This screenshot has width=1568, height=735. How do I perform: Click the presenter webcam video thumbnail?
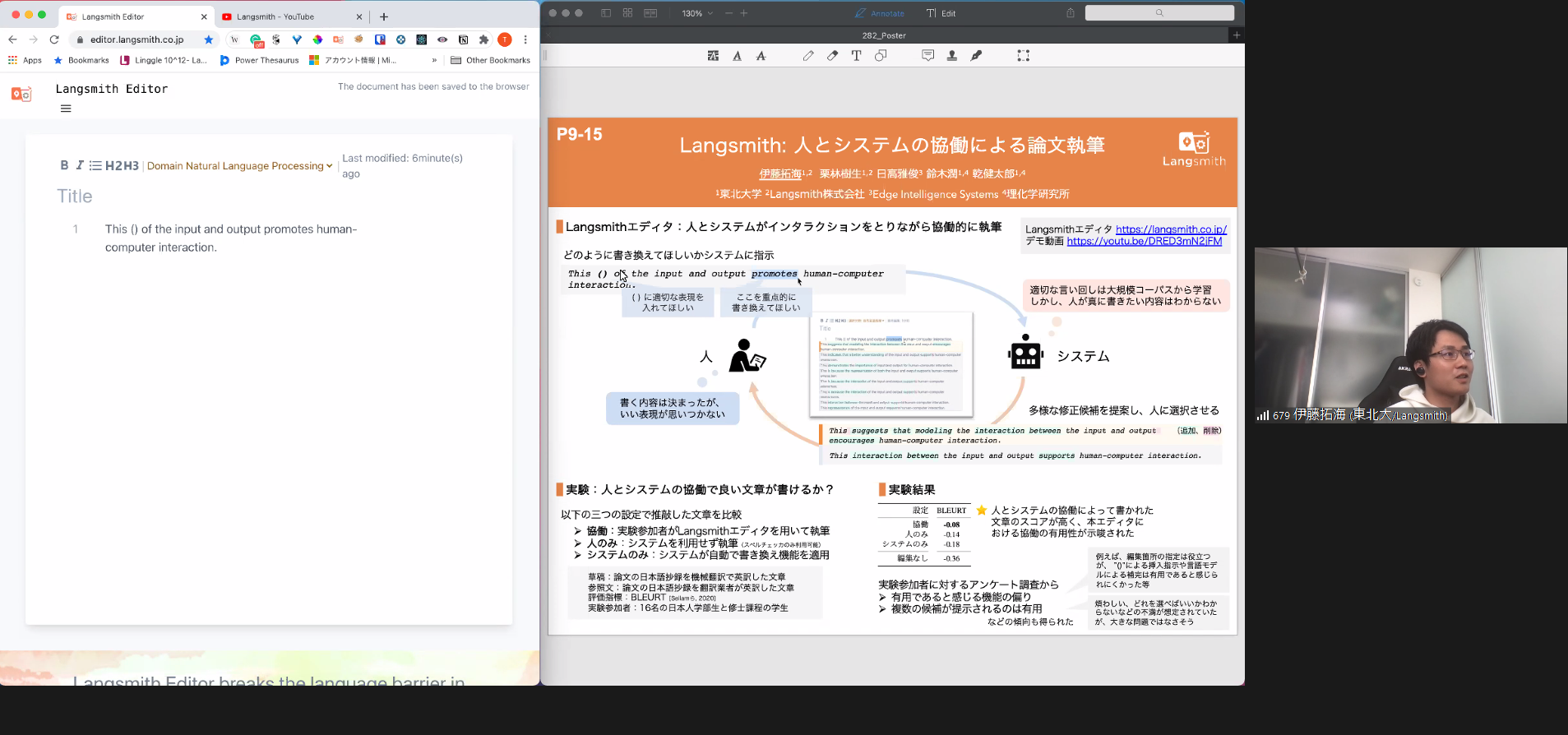pyautogui.click(x=1410, y=335)
